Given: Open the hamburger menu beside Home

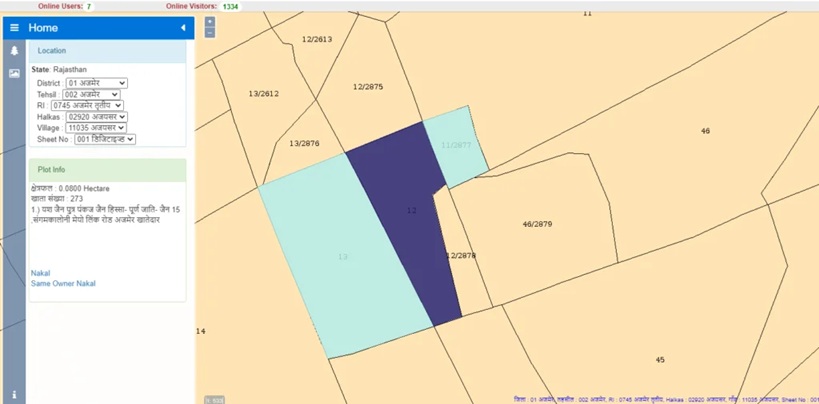Looking at the screenshot, I should pyautogui.click(x=14, y=28).
